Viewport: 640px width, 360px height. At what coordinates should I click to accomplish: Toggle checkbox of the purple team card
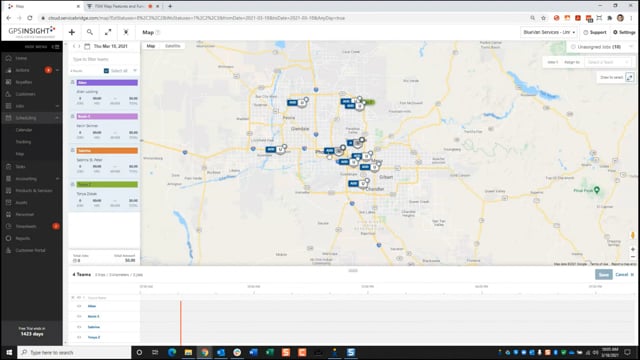tap(73, 82)
